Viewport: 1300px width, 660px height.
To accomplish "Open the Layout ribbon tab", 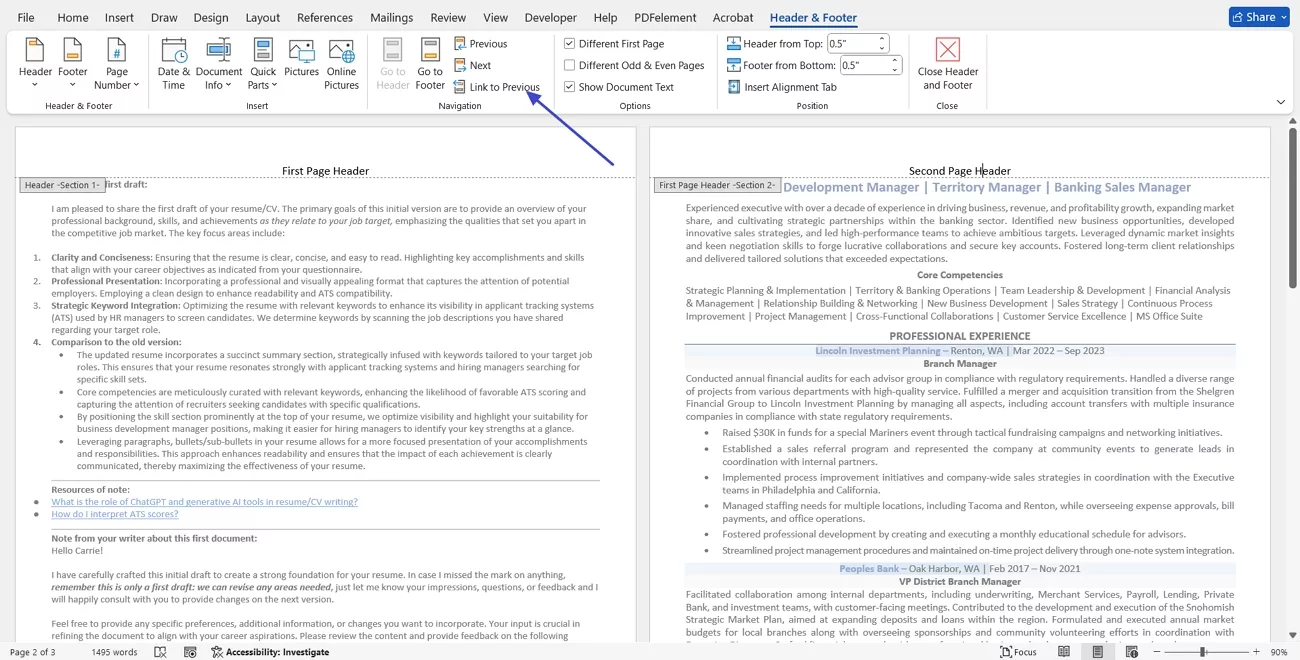I will point(262,18).
